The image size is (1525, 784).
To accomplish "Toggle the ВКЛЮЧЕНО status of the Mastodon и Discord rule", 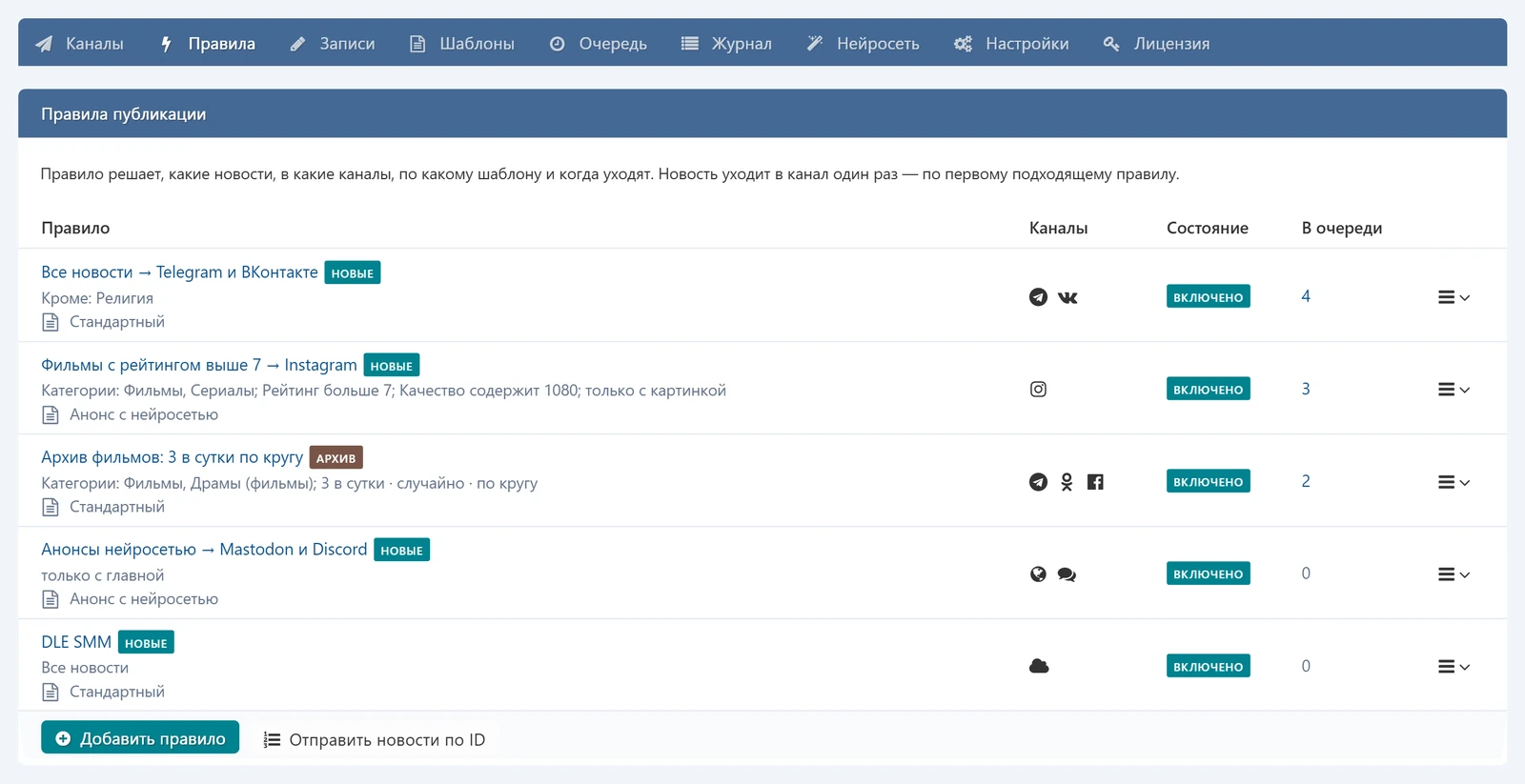I will [1208, 573].
